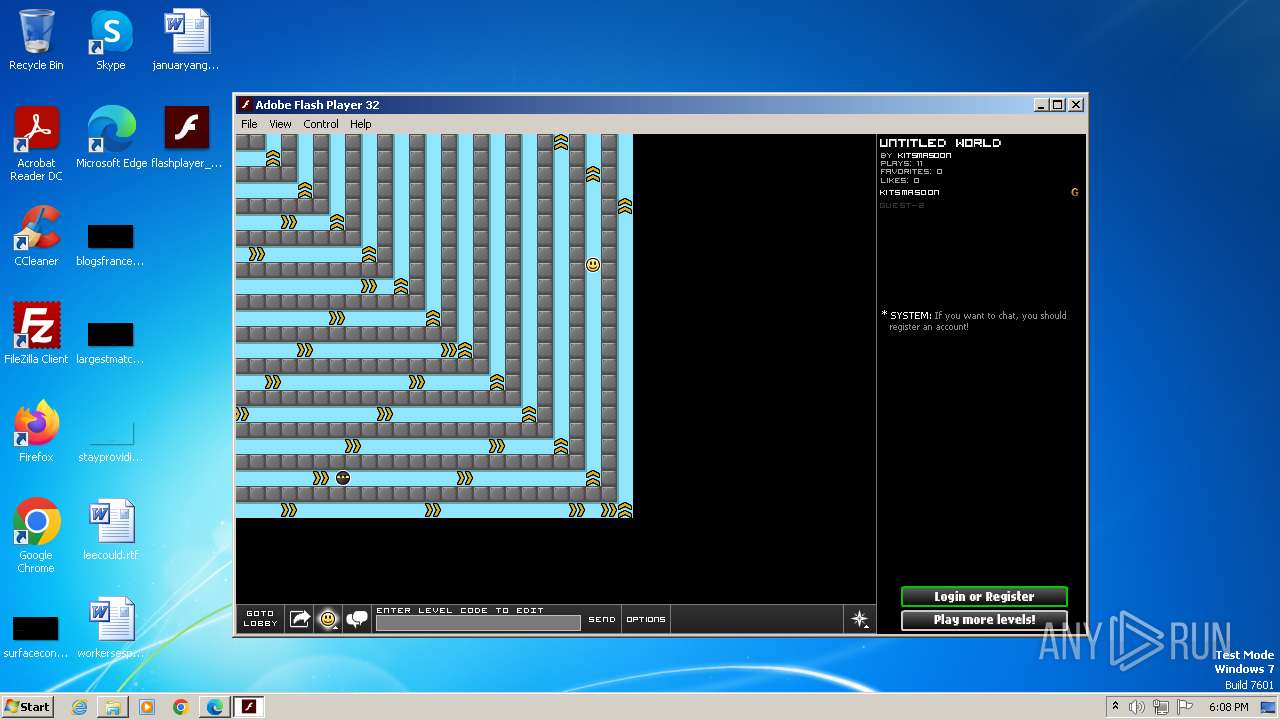This screenshot has width=1280, height=720.
Task: Open Skype desktop shortcut
Action: click(x=110, y=41)
